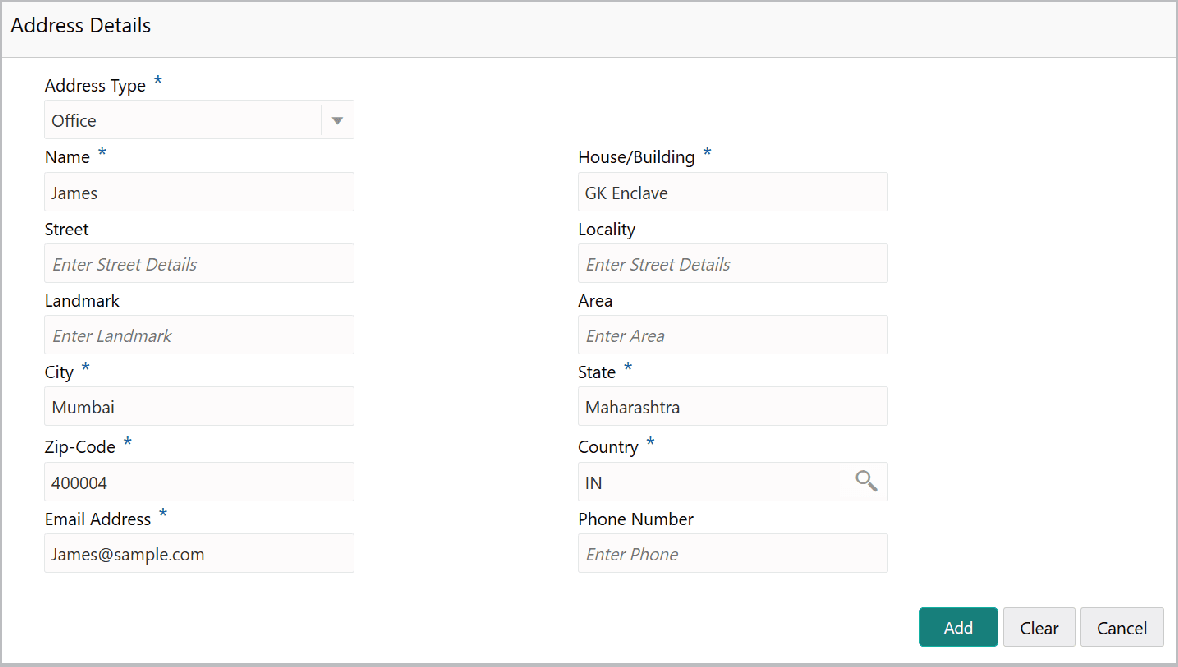Click the Area input field

(x=732, y=335)
